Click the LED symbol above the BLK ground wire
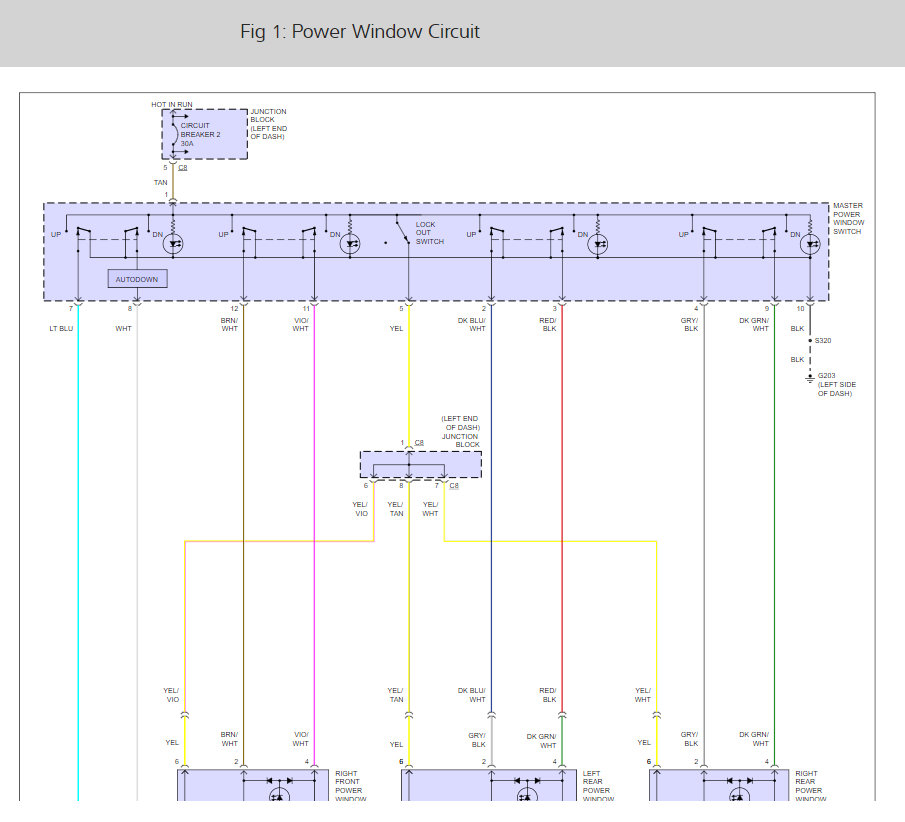905x822 pixels. click(x=812, y=244)
